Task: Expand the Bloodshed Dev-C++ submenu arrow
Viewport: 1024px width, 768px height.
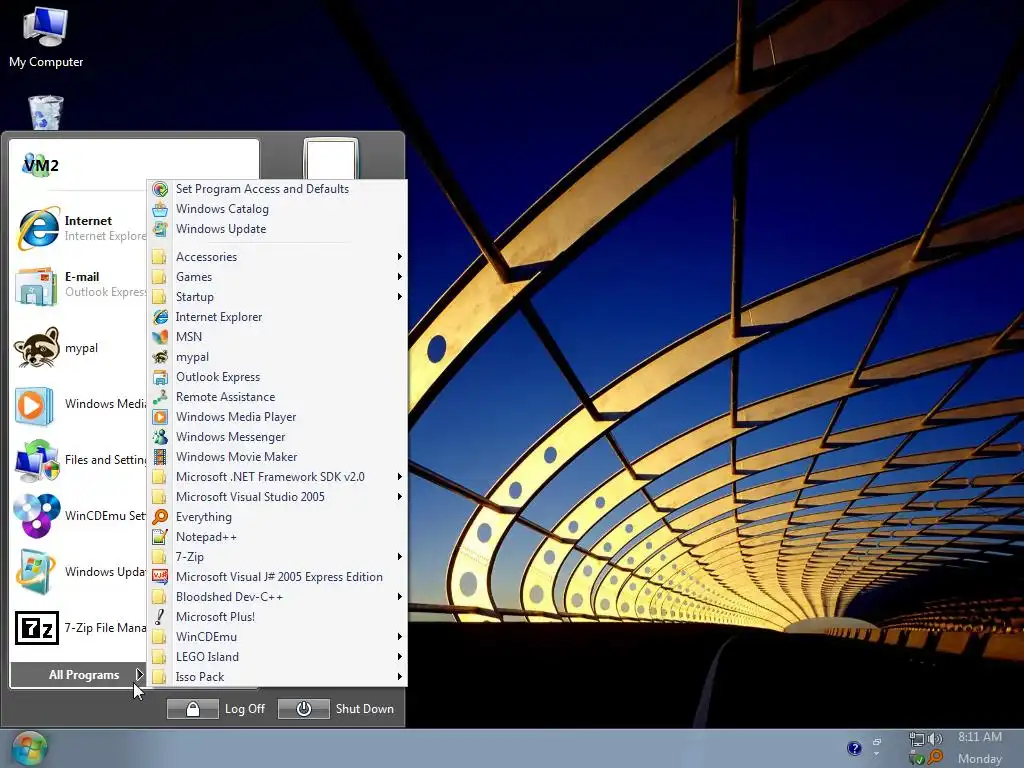Action: click(x=400, y=597)
